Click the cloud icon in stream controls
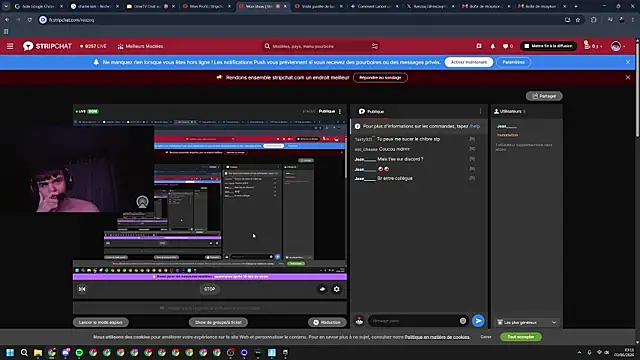 coord(322,289)
